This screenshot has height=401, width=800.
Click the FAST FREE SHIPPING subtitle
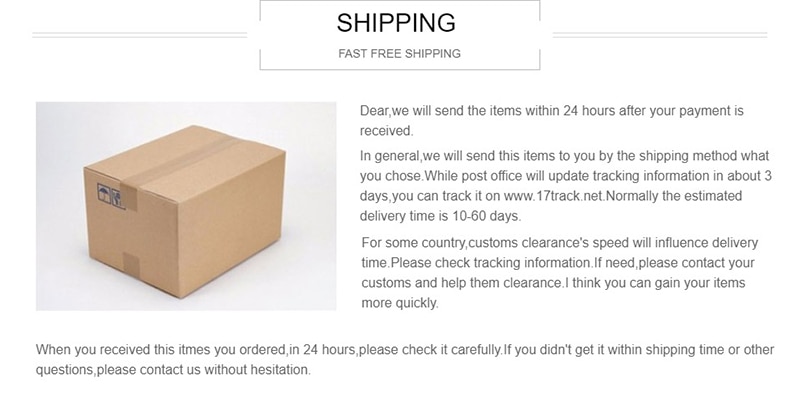(x=397, y=53)
